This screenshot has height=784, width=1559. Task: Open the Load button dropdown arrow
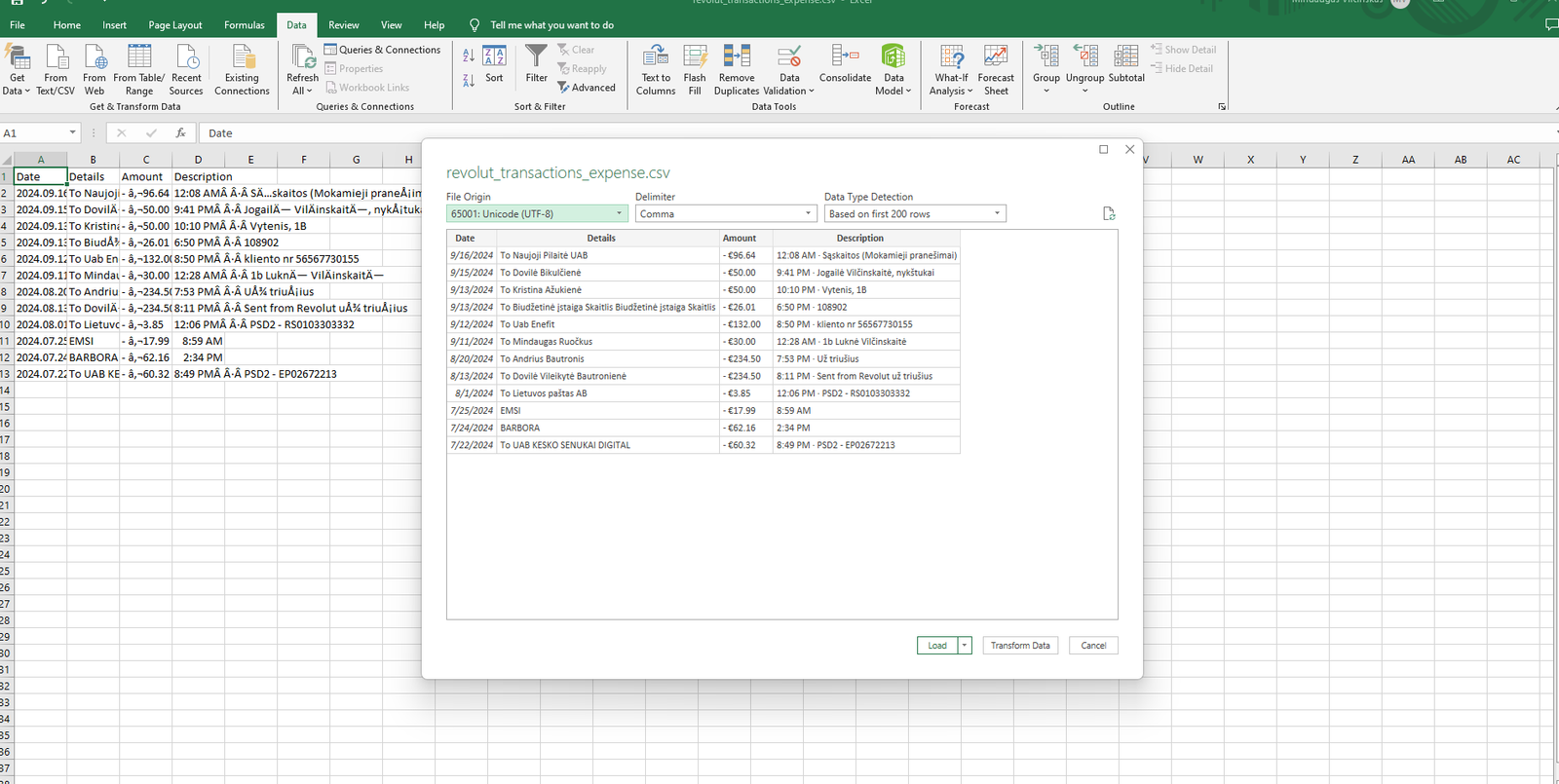965,646
